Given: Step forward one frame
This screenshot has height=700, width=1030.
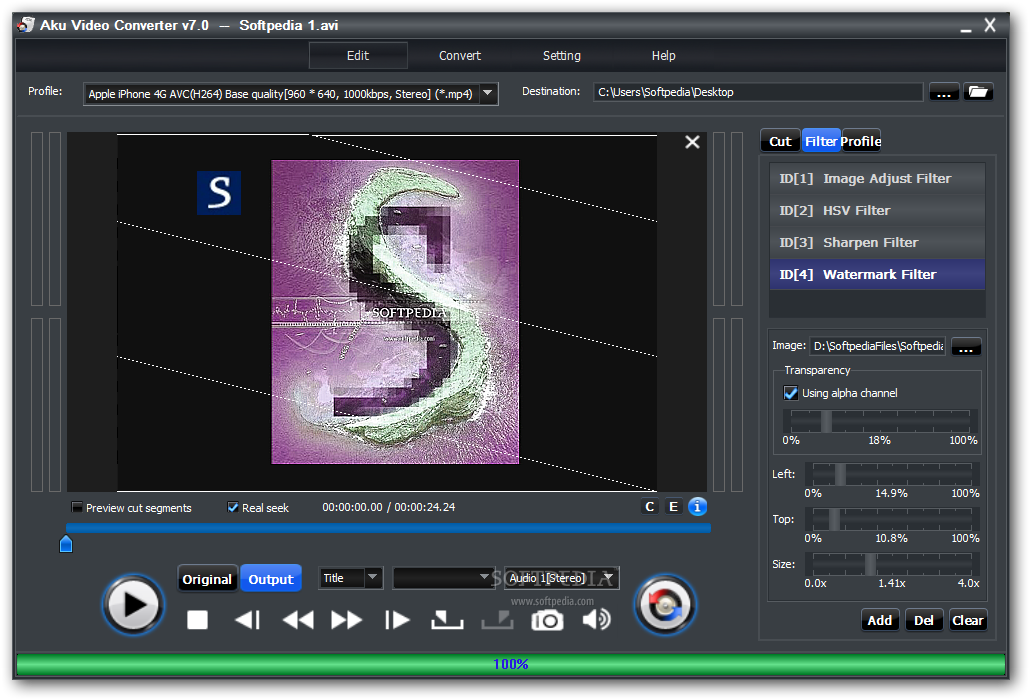Looking at the screenshot, I should [x=397, y=620].
